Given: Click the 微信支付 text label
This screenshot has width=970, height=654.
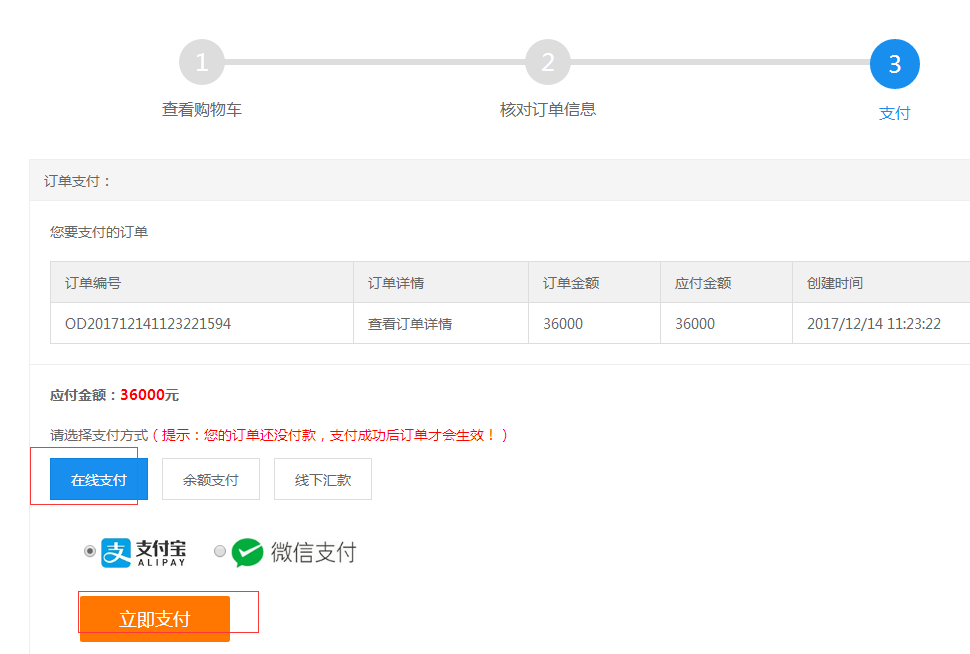Looking at the screenshot, I should click(314, 552).
